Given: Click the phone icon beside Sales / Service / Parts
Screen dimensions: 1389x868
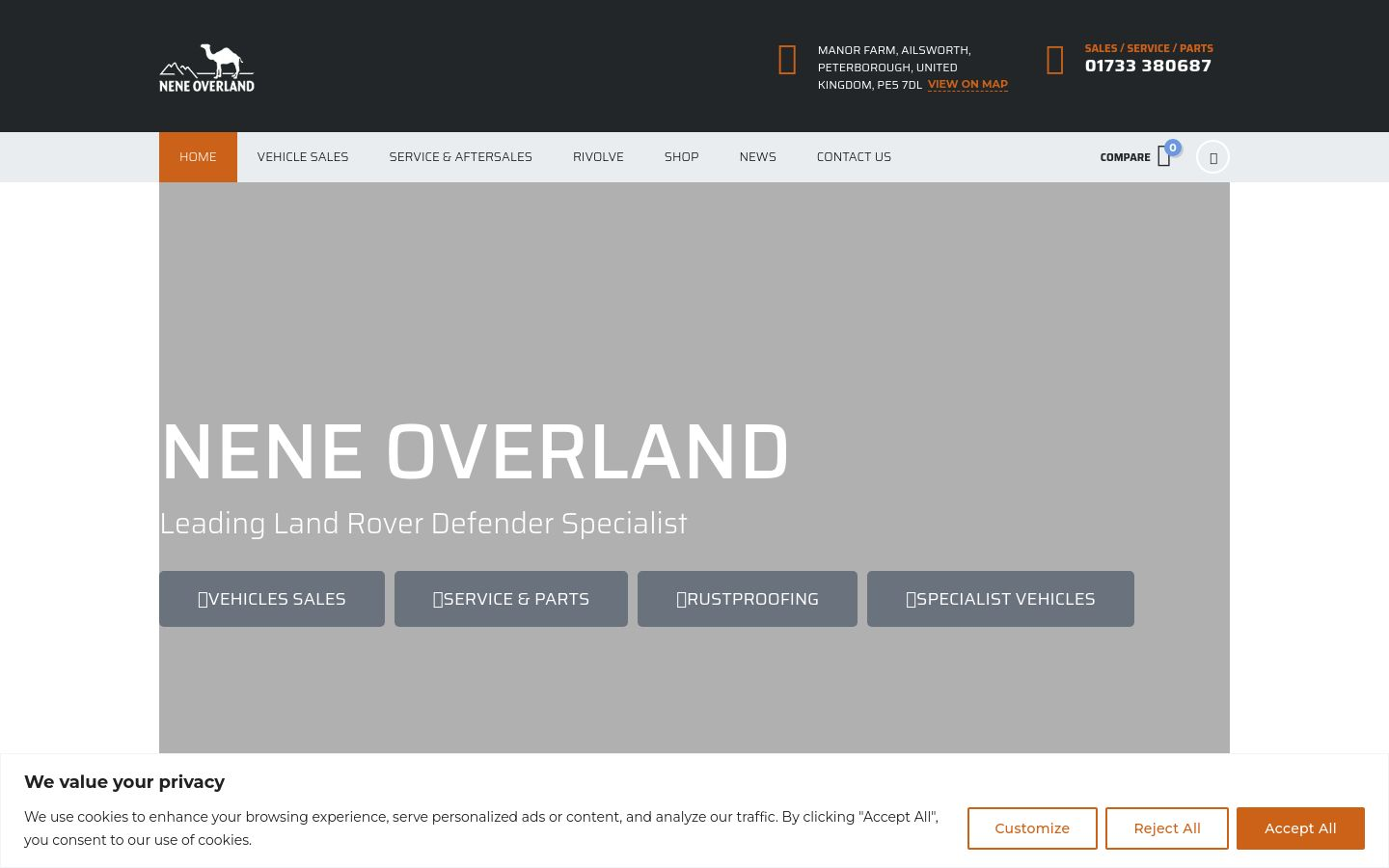Looking at the screenshot, I should pyautogui.click(x=1055, y=60).
